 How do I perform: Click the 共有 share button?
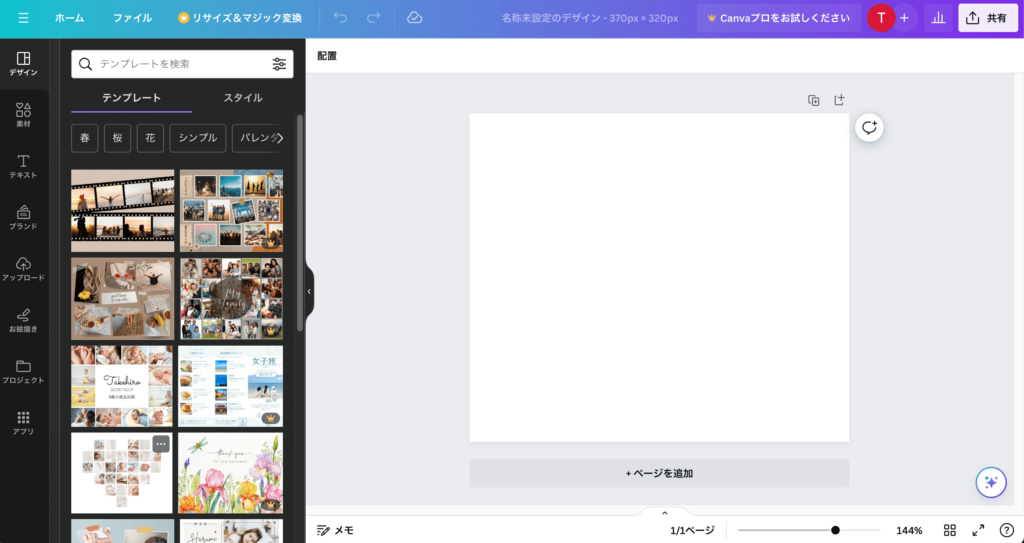pyautogui.click(x=988, y=18)
